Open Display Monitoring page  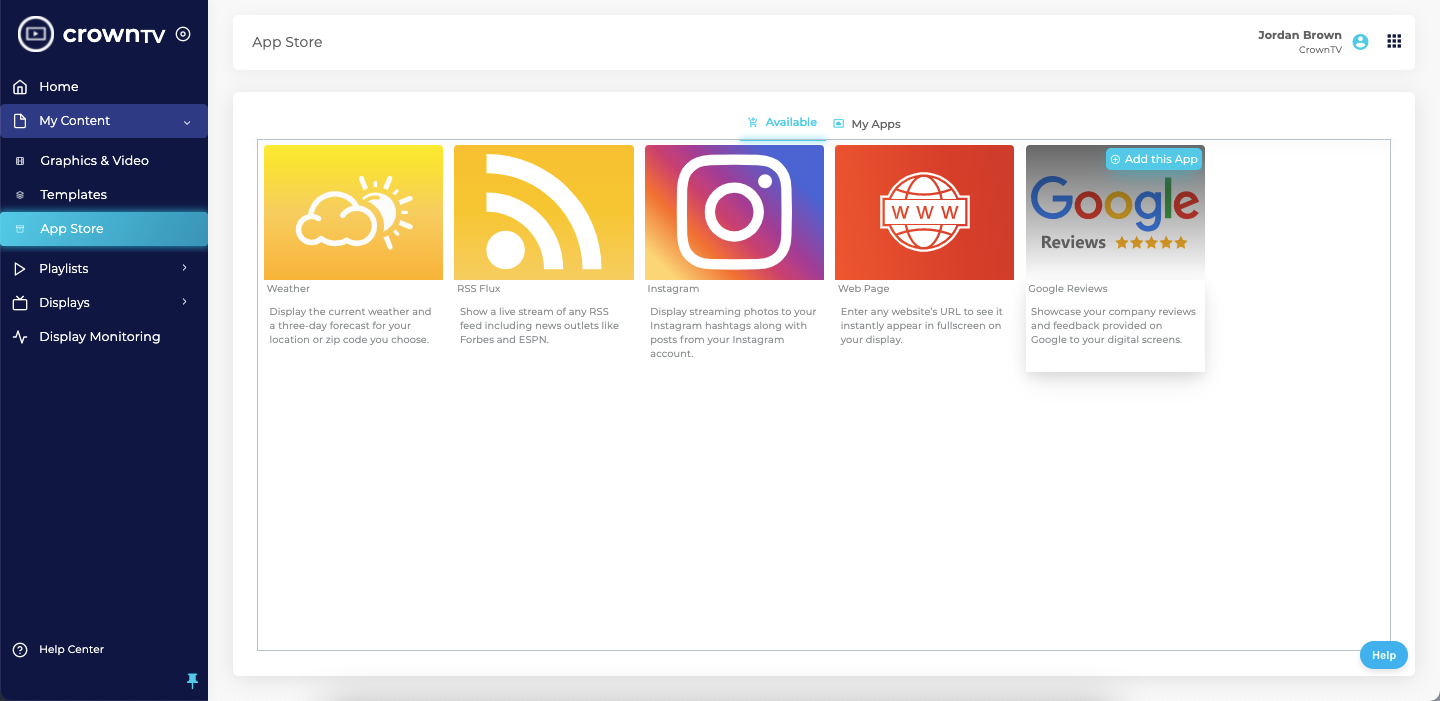pos(104,337)
